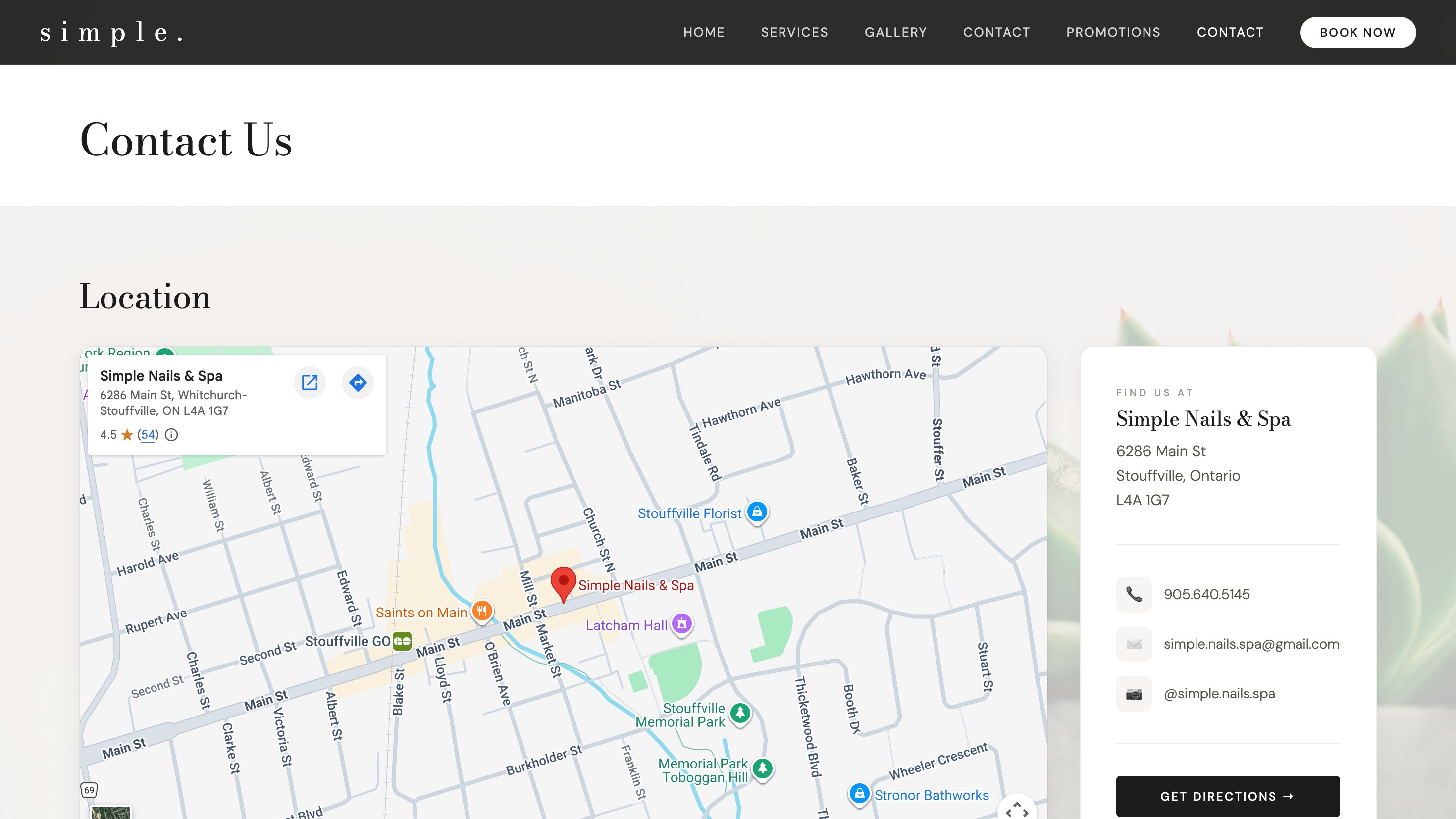The height and width of the screenshot is (819, 1456).
Task: Click the Simple Nails & Spa red map label
Action: point(636,585)
